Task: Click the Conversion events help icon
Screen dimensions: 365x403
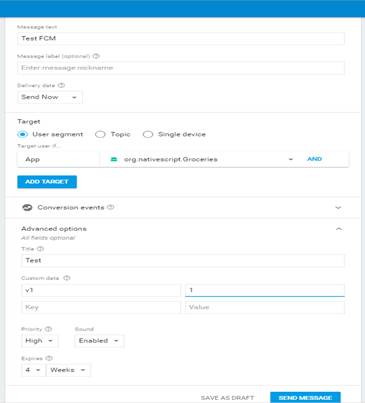Action: [111, 207]
